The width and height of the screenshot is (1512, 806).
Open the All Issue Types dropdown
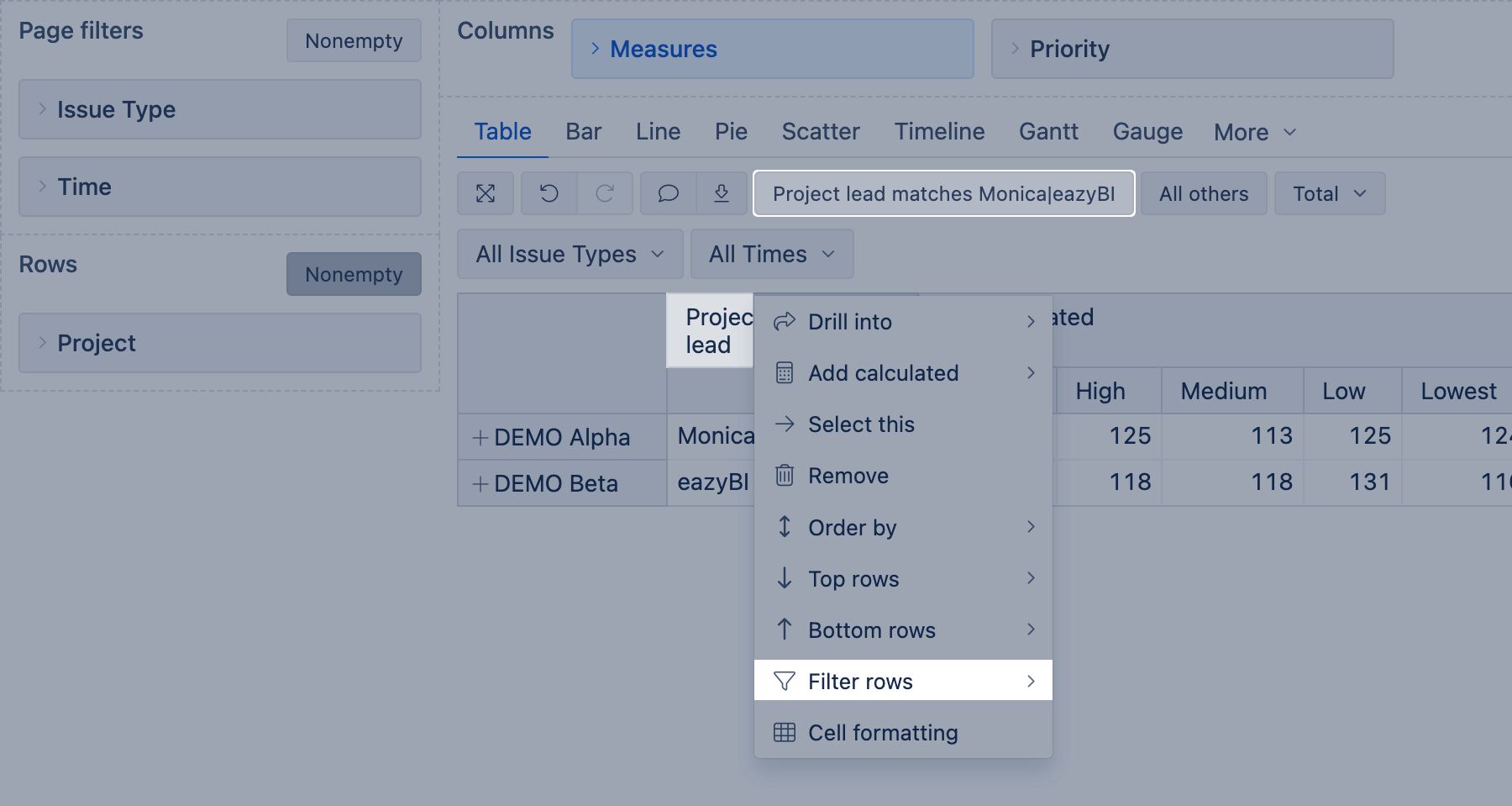[570, 255]
